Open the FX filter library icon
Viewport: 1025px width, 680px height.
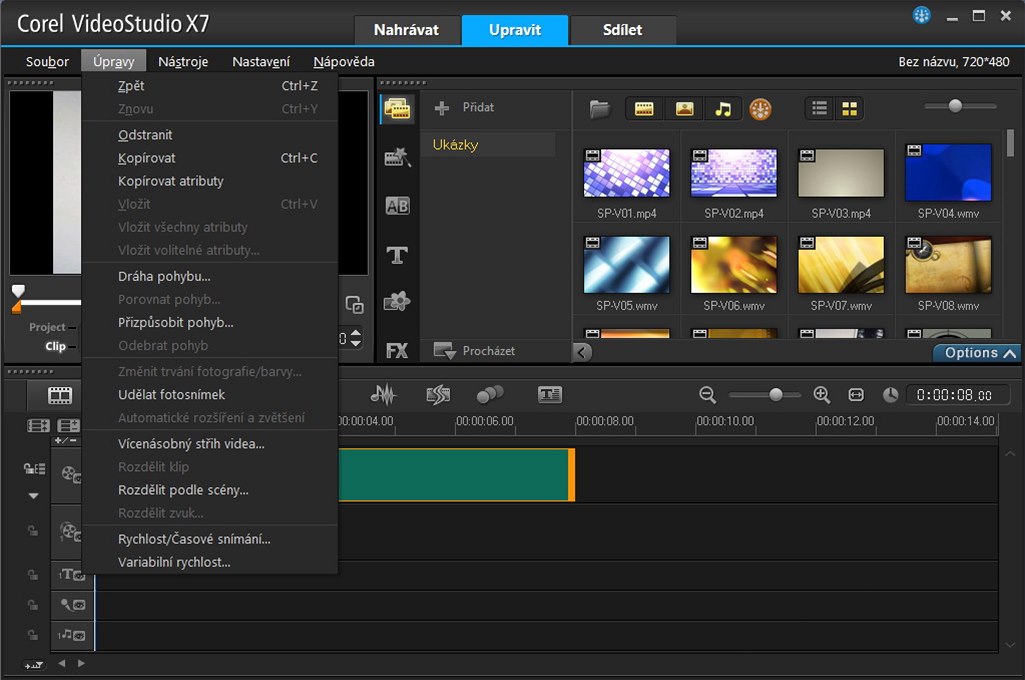coord(397,351)
